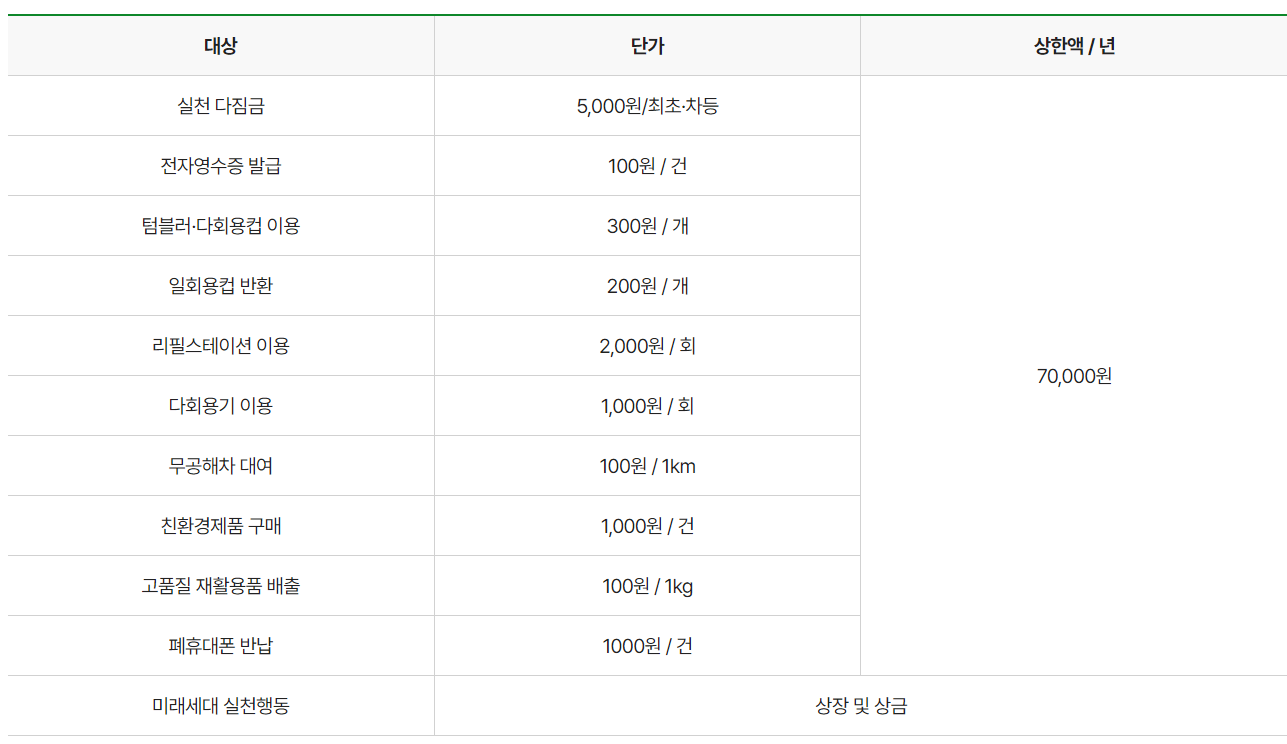Image resolution: width=1287 pixels, height=744 pixels.
Task: Select the 실천 다짐금 cell
Action: point(221,106)
